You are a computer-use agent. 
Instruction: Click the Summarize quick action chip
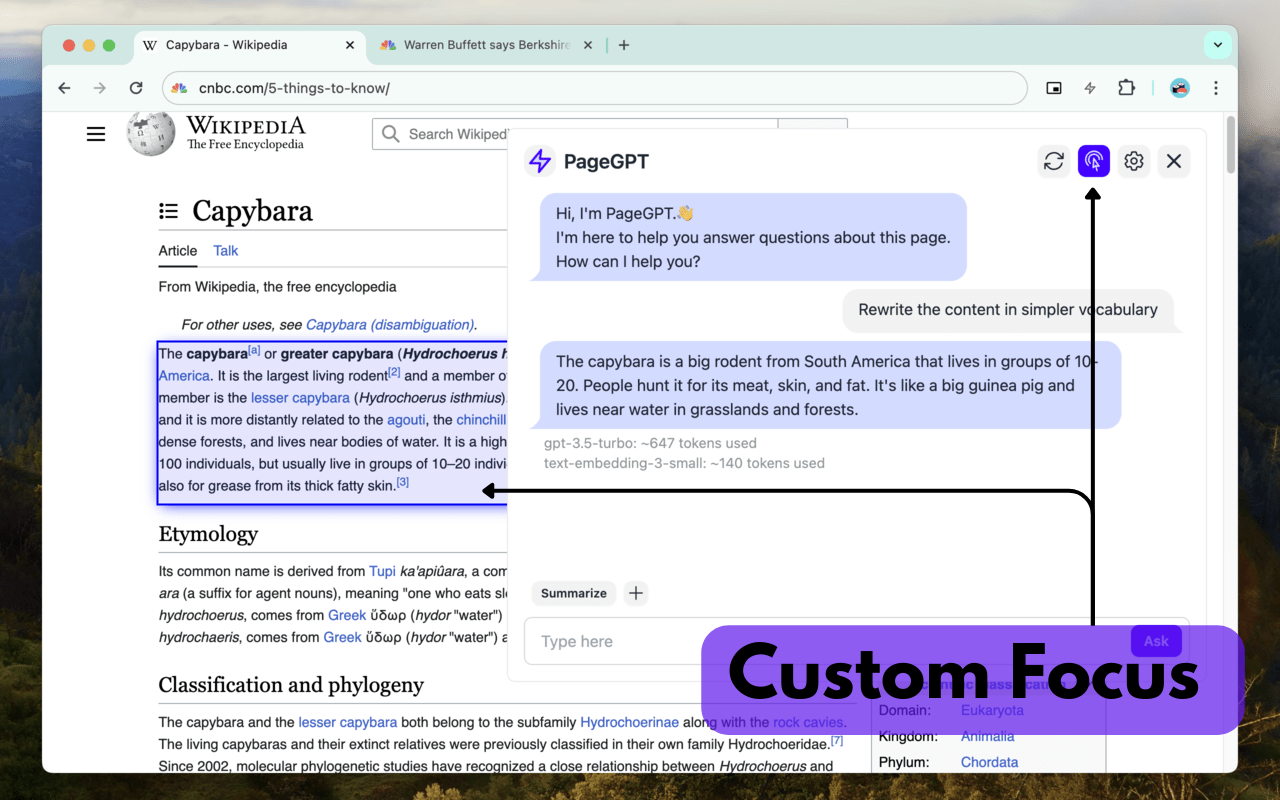pos(573,593)
